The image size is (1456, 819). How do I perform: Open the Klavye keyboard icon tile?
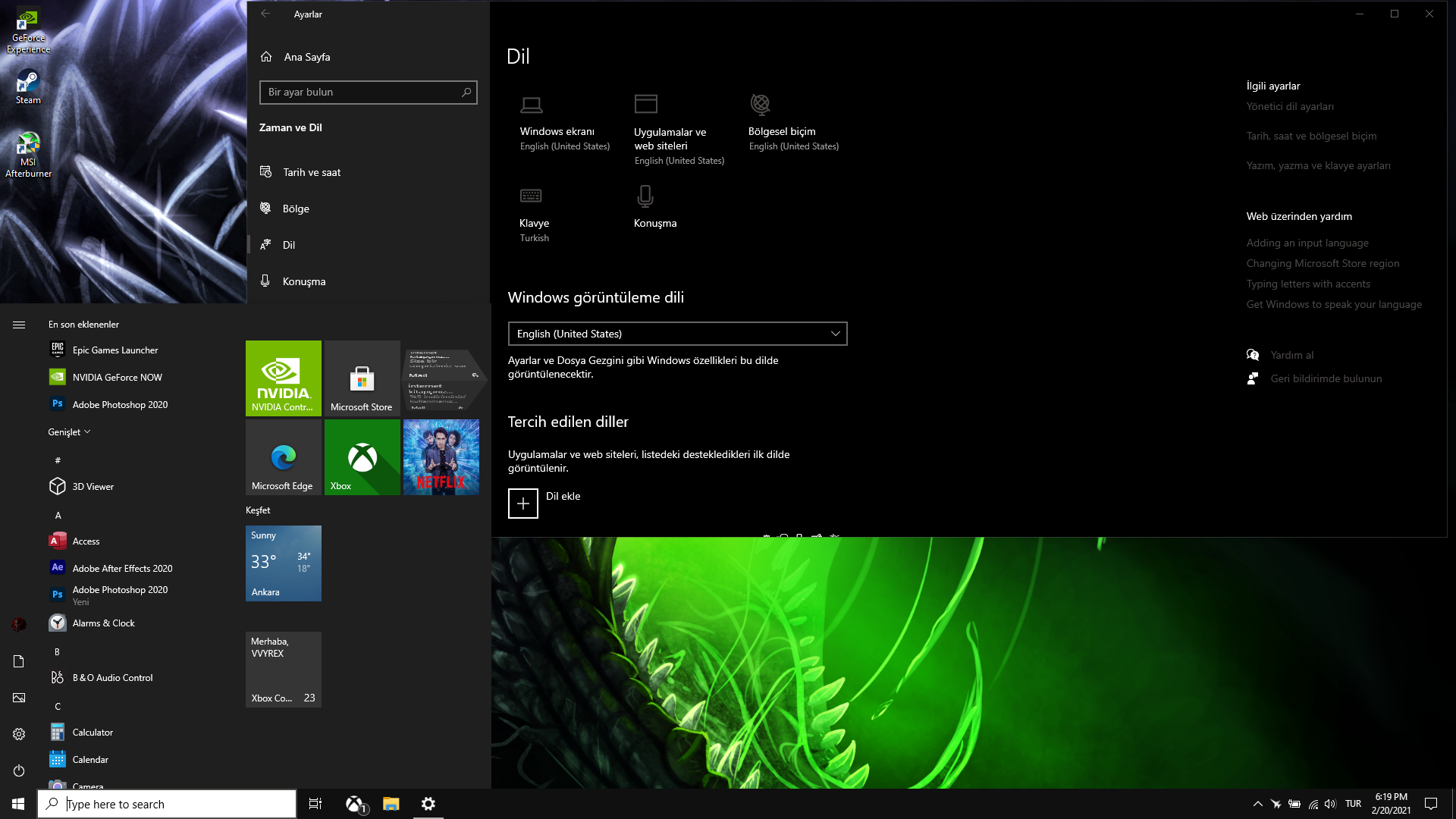pos(531,196)
